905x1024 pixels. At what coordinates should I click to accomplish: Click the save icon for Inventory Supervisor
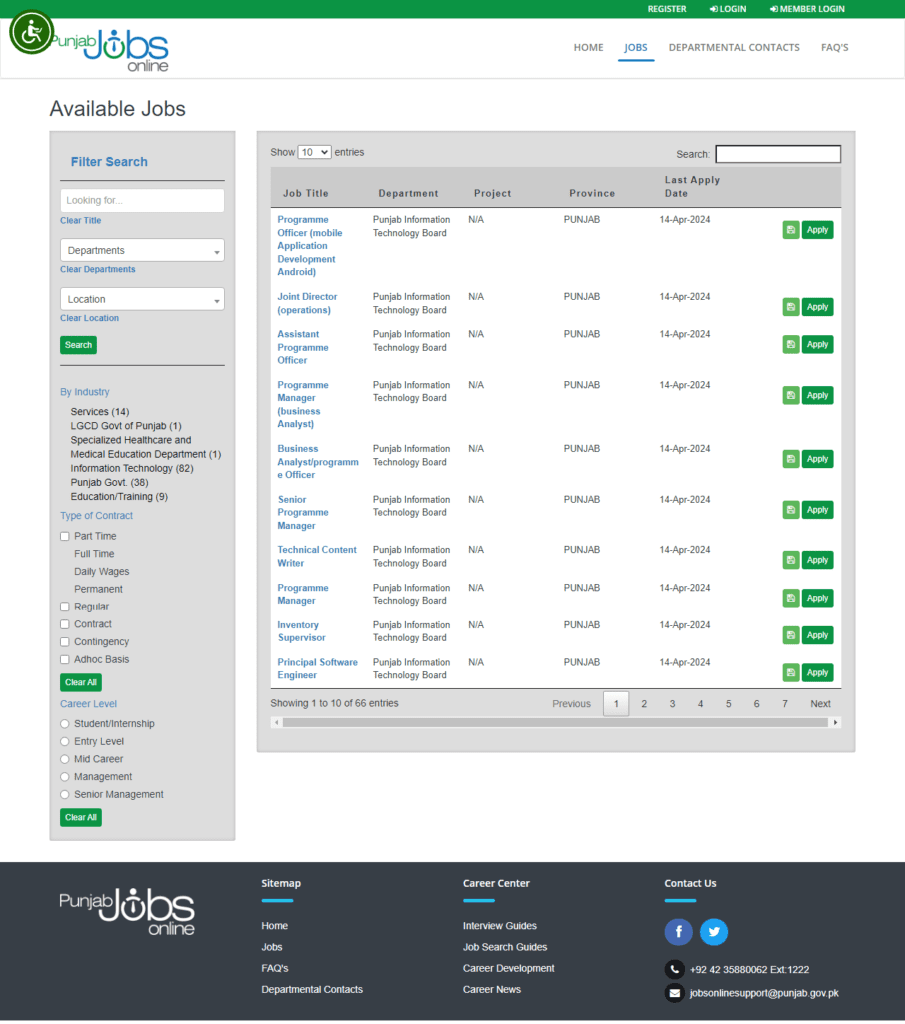point(791,635)
